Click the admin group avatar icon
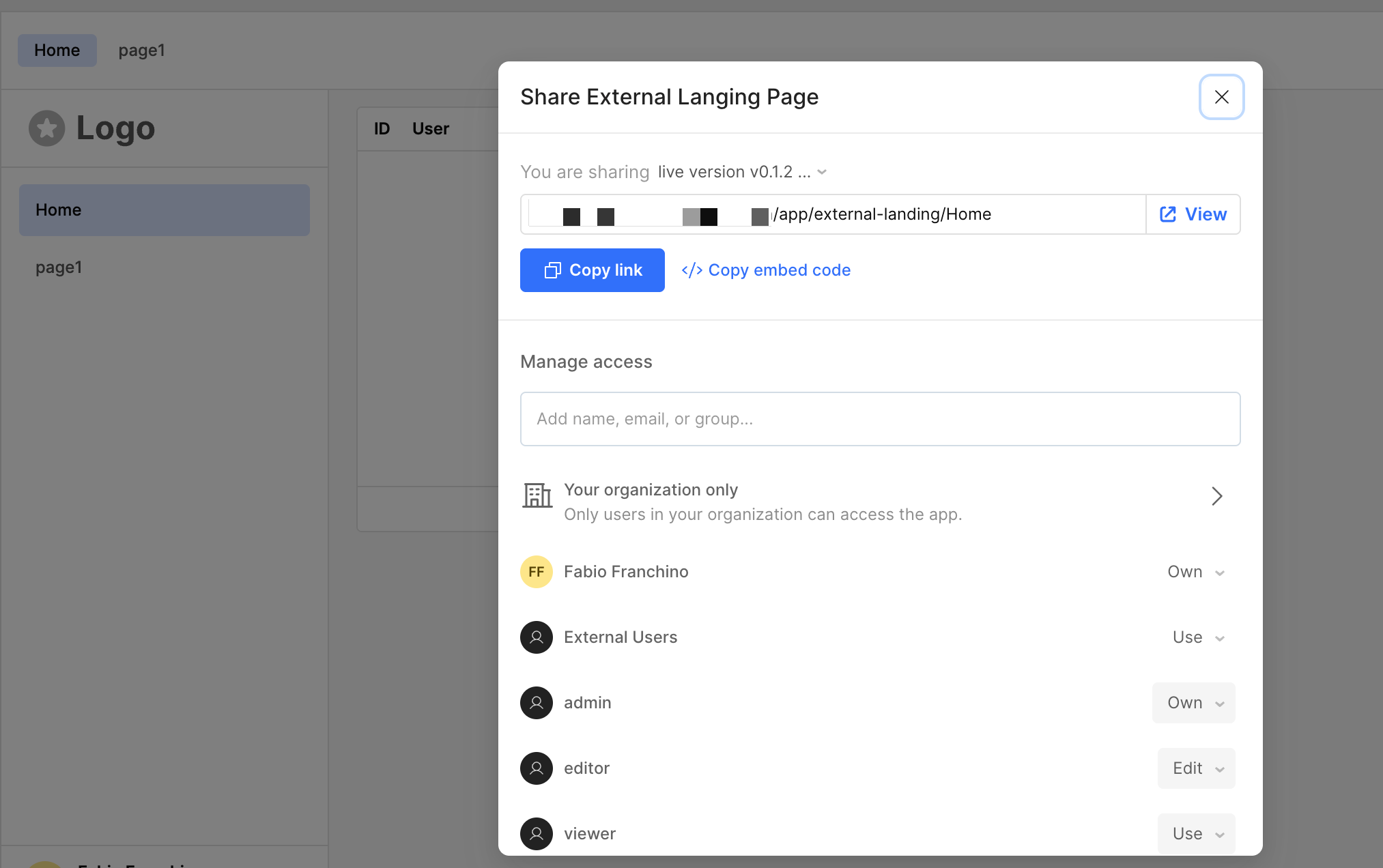The width and height of the screenshot is (1383, 868). pyautogui.click(x=537, y=703)
